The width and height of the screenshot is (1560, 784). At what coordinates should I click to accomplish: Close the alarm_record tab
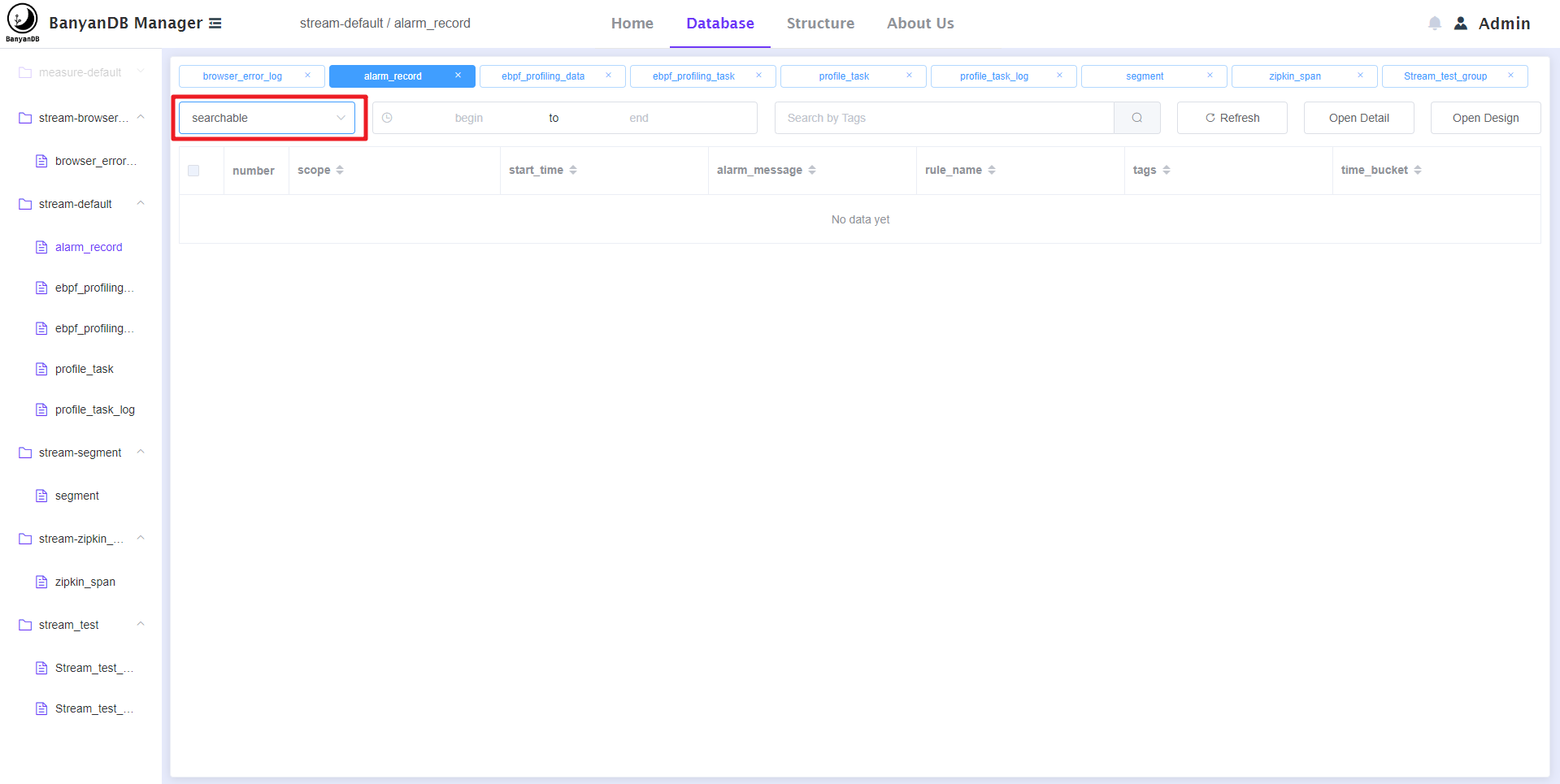[x=458, y=76]
